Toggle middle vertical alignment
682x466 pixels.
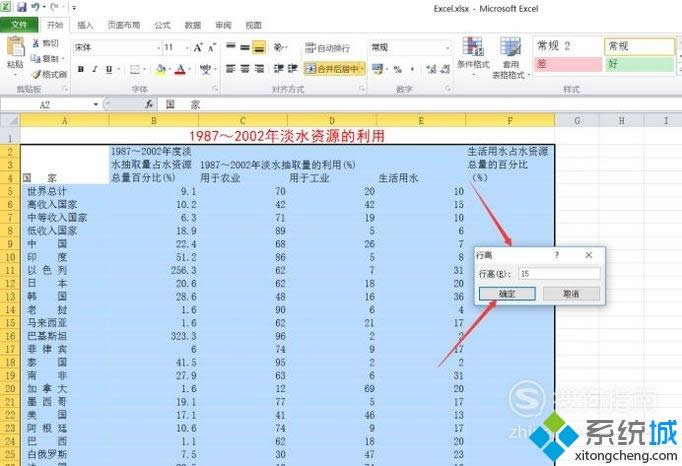coord(245,47)
